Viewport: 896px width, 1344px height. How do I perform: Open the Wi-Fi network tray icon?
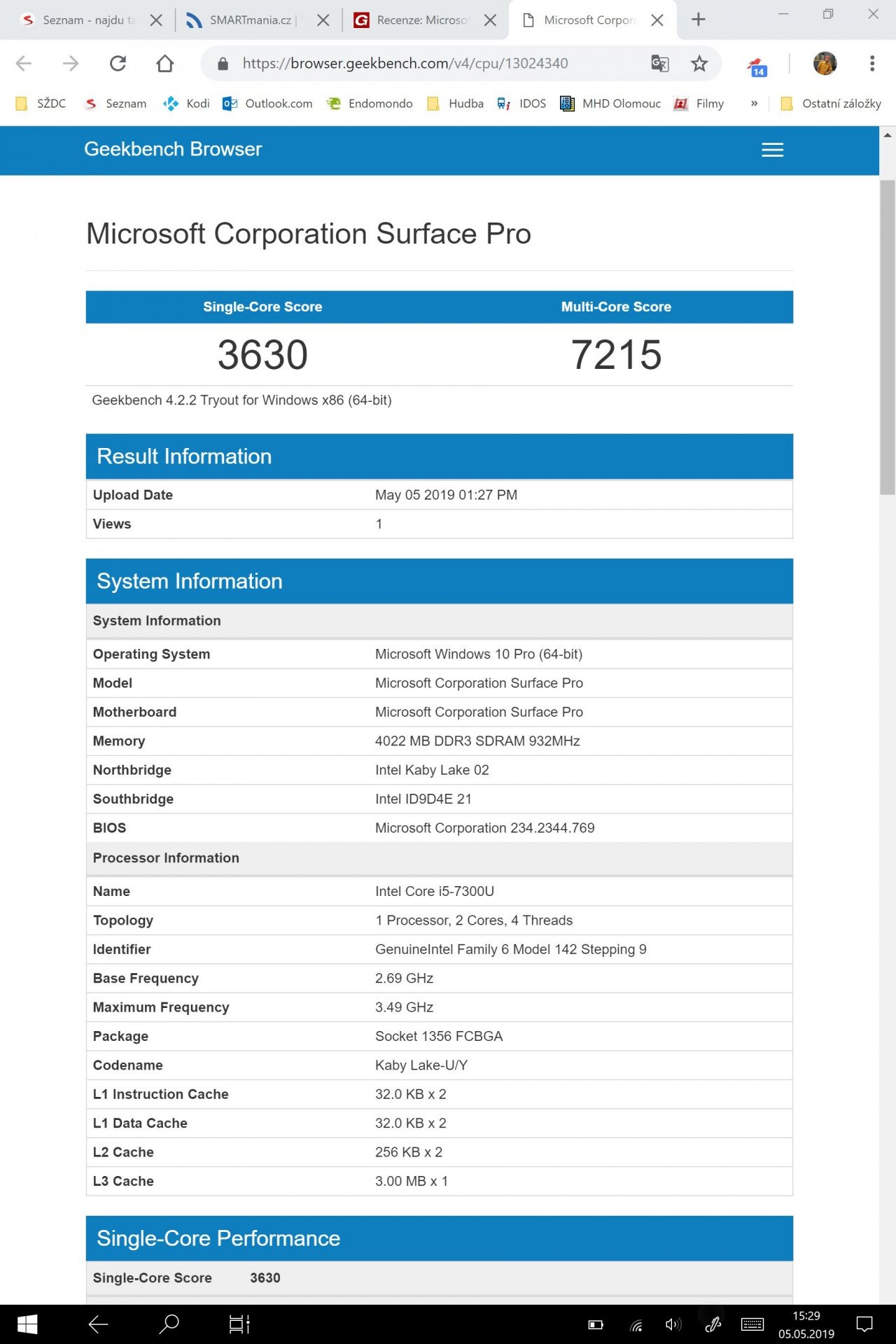pyautogui.click(x=636, y=1325)
